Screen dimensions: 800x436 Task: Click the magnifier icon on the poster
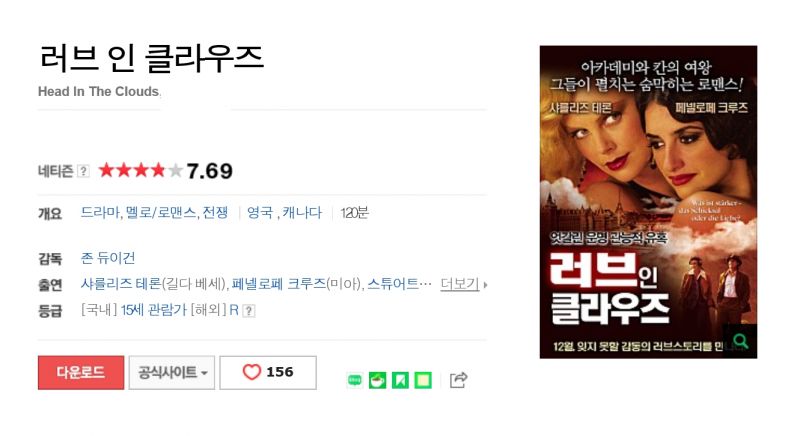coord(740,341)
